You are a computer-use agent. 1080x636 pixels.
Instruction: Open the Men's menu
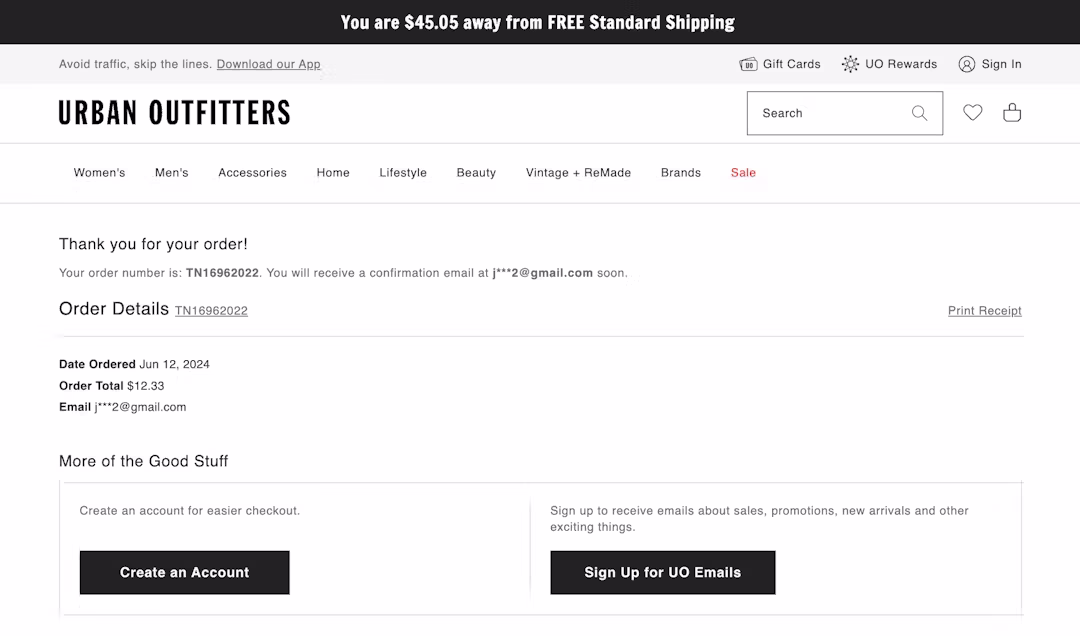click(x=172, y=173)
